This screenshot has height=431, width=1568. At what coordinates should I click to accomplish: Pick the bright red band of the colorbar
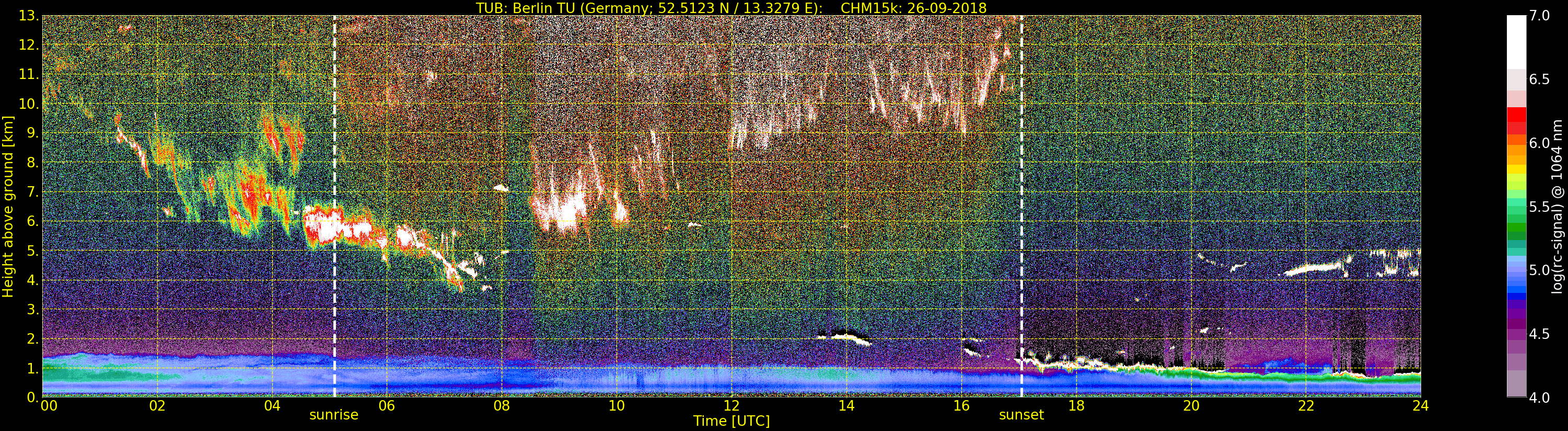pyautogui.click(x=1516, y=115)
